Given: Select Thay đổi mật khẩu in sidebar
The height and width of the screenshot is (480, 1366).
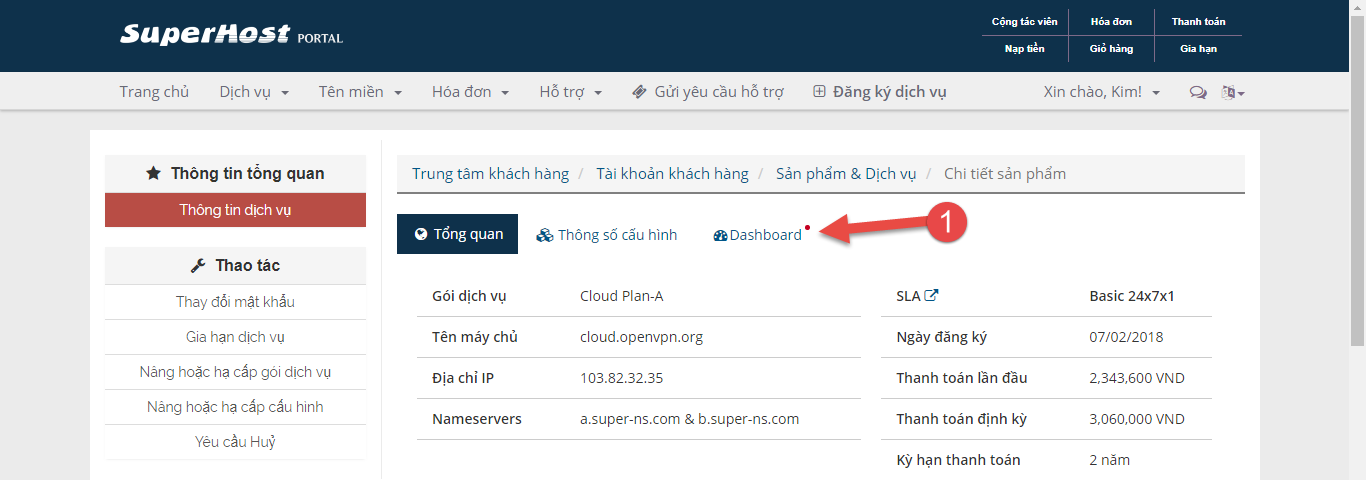Looking at the screenshot, I should pos(235,302).
